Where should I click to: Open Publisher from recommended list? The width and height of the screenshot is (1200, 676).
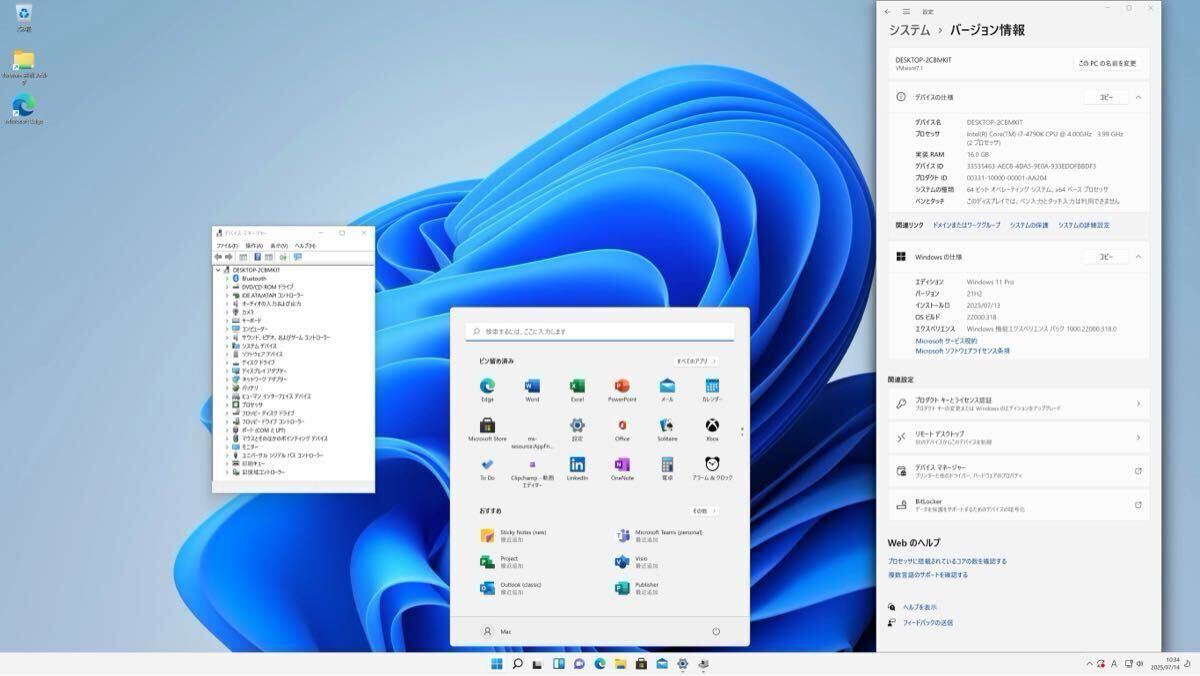coord(638,588)
